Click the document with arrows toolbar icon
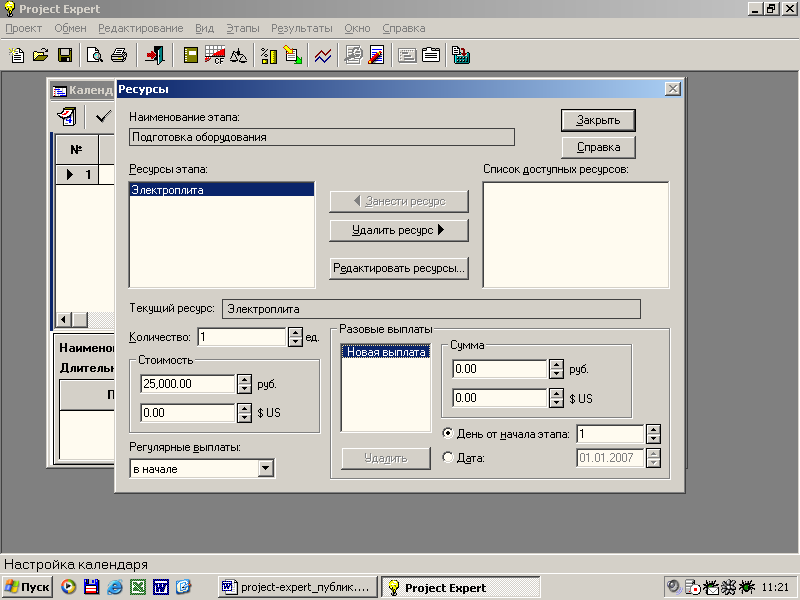Image resolution: width=800 pixels, height=600 pixels. coord(293,55)
